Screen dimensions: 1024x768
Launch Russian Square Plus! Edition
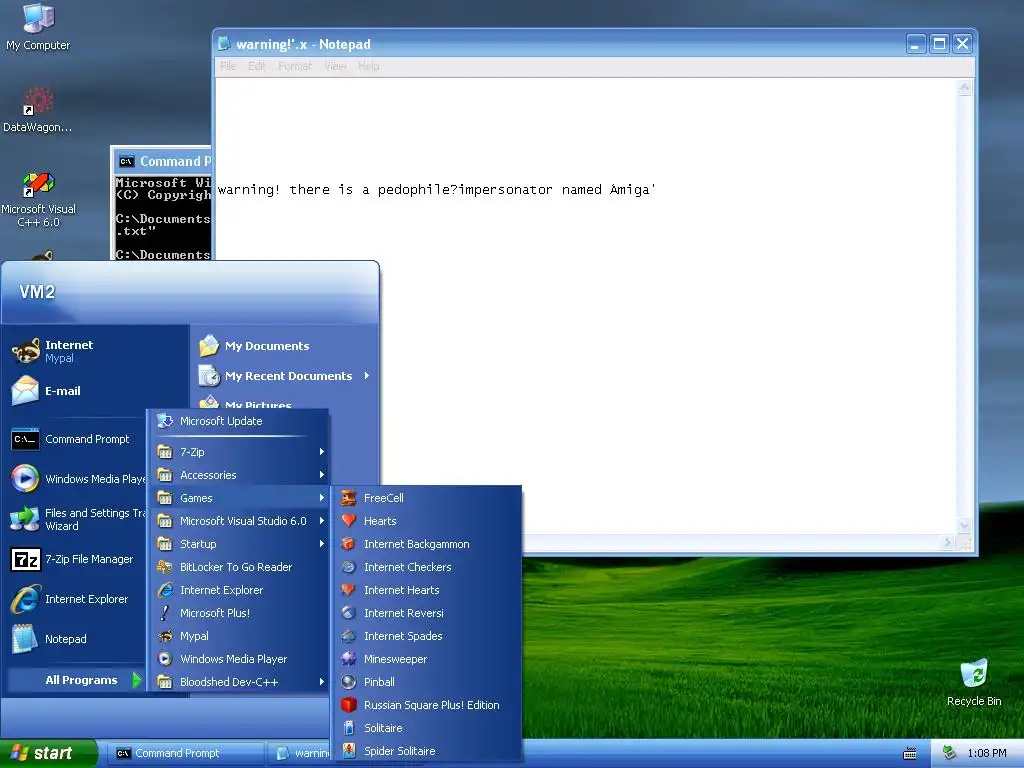pyautogui.click(x=426, y=705)
